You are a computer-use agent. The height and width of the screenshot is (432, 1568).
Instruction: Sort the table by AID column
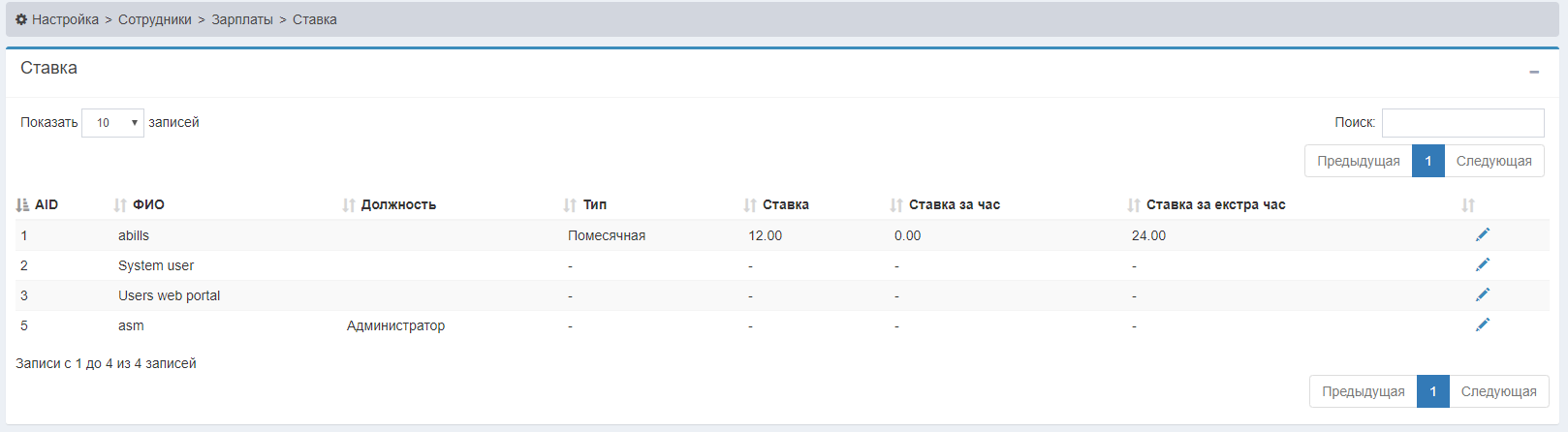pyautogui.click(x=46, y=204)
